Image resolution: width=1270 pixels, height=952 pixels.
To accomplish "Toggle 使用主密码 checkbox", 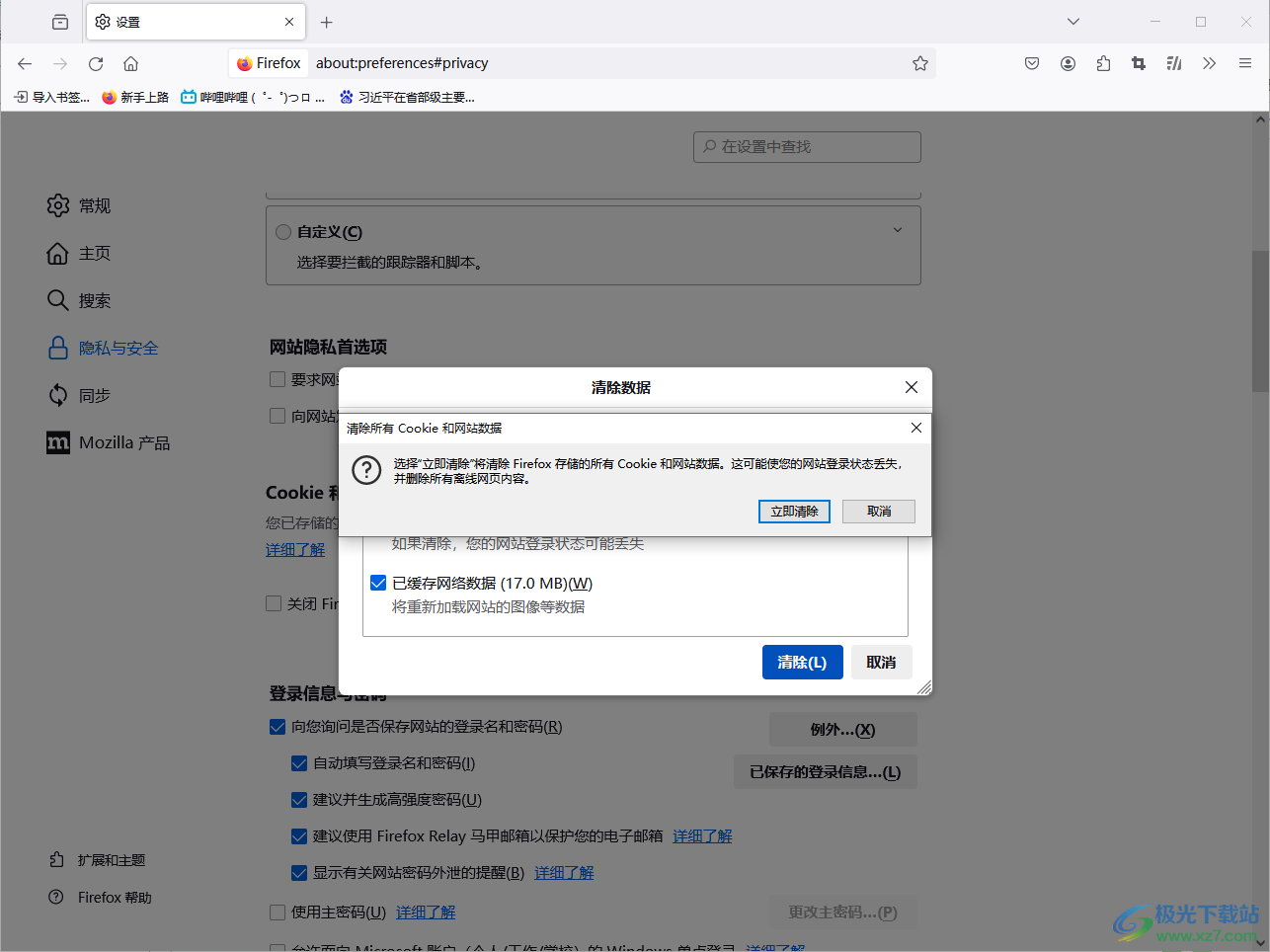I will 278,912.
